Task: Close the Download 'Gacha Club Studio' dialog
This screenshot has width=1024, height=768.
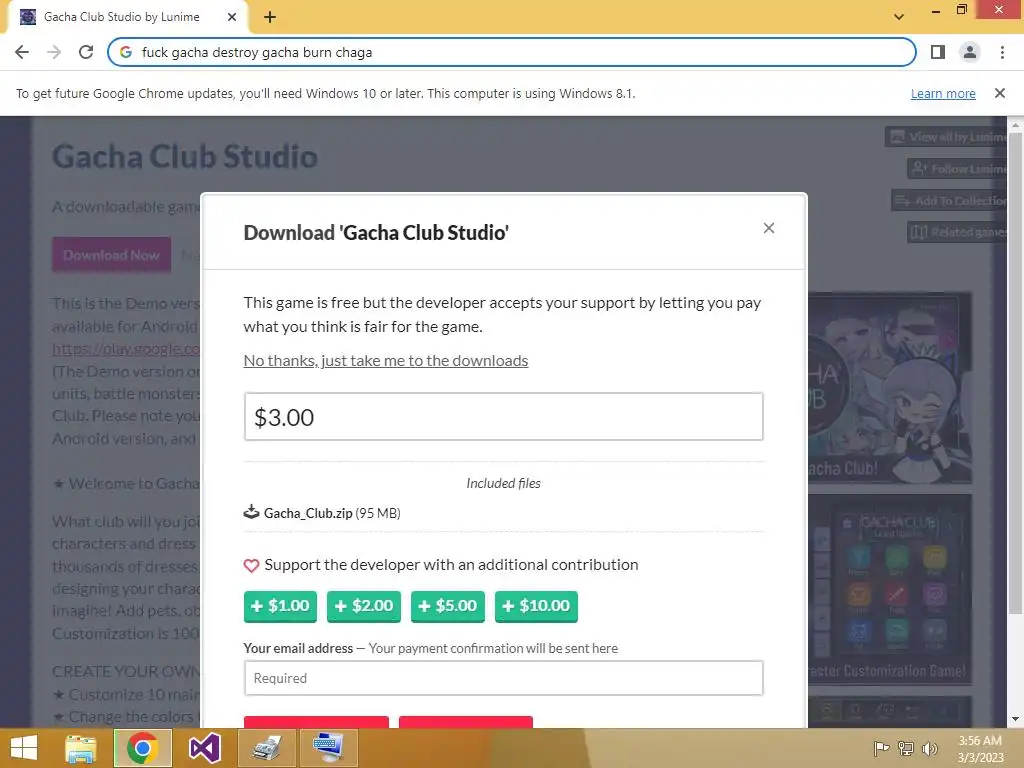Action: [x=769, y=228]
